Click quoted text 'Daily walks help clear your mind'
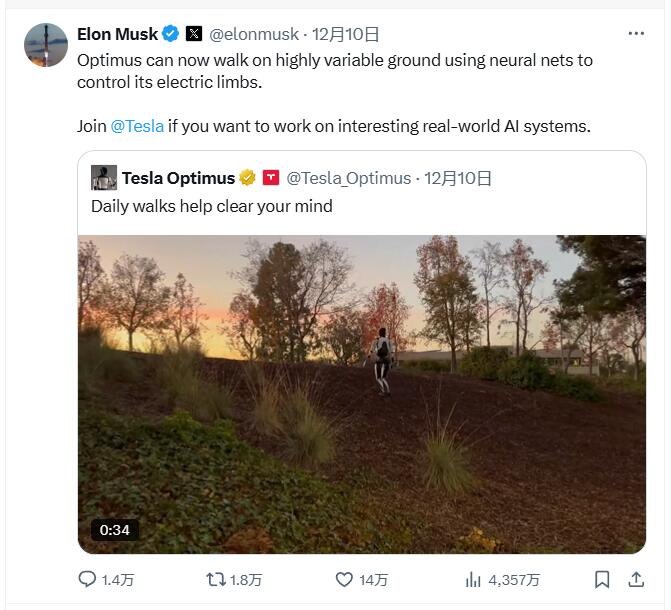 pyautogui.click(x=211, y=206)
